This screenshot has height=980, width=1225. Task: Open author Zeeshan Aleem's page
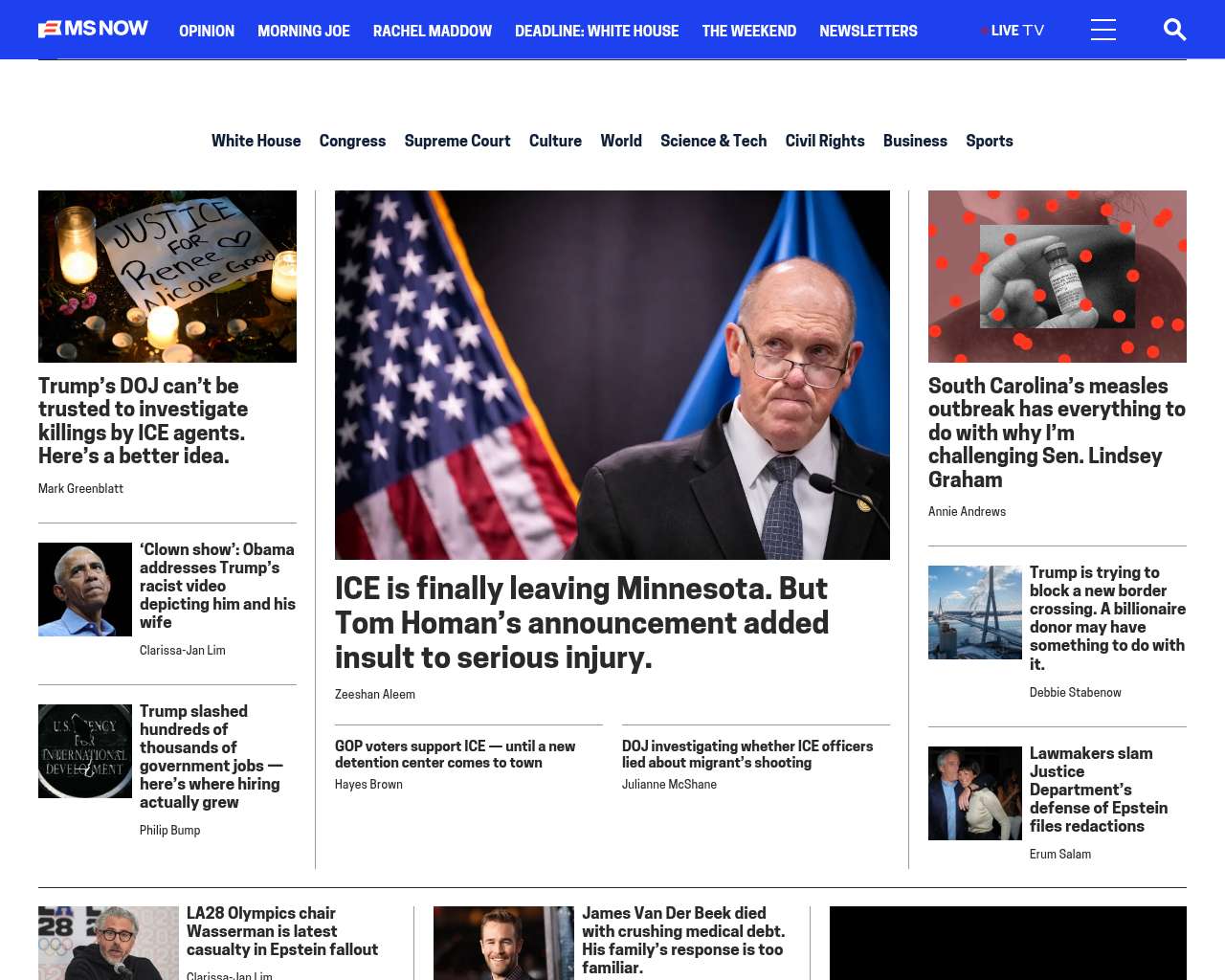pyautogui.click(x=375, y=695)
